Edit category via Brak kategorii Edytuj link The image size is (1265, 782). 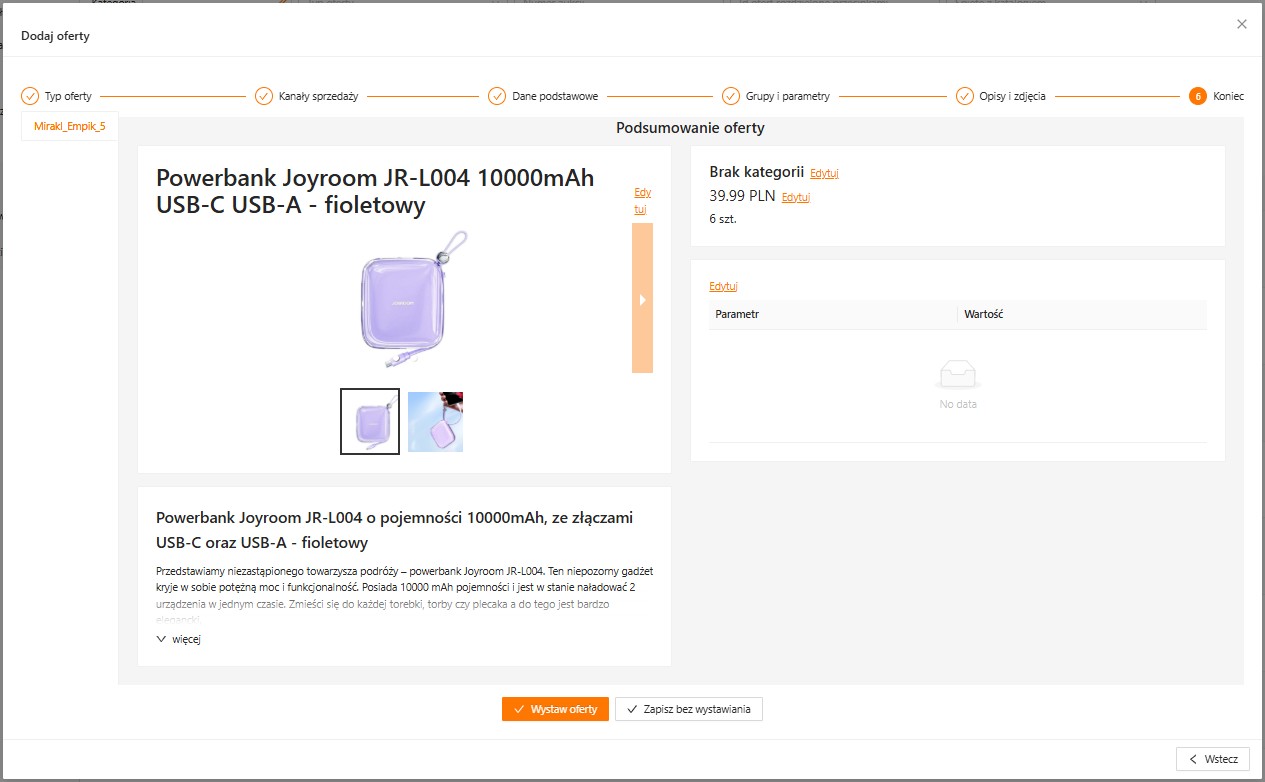coord(824,173)
